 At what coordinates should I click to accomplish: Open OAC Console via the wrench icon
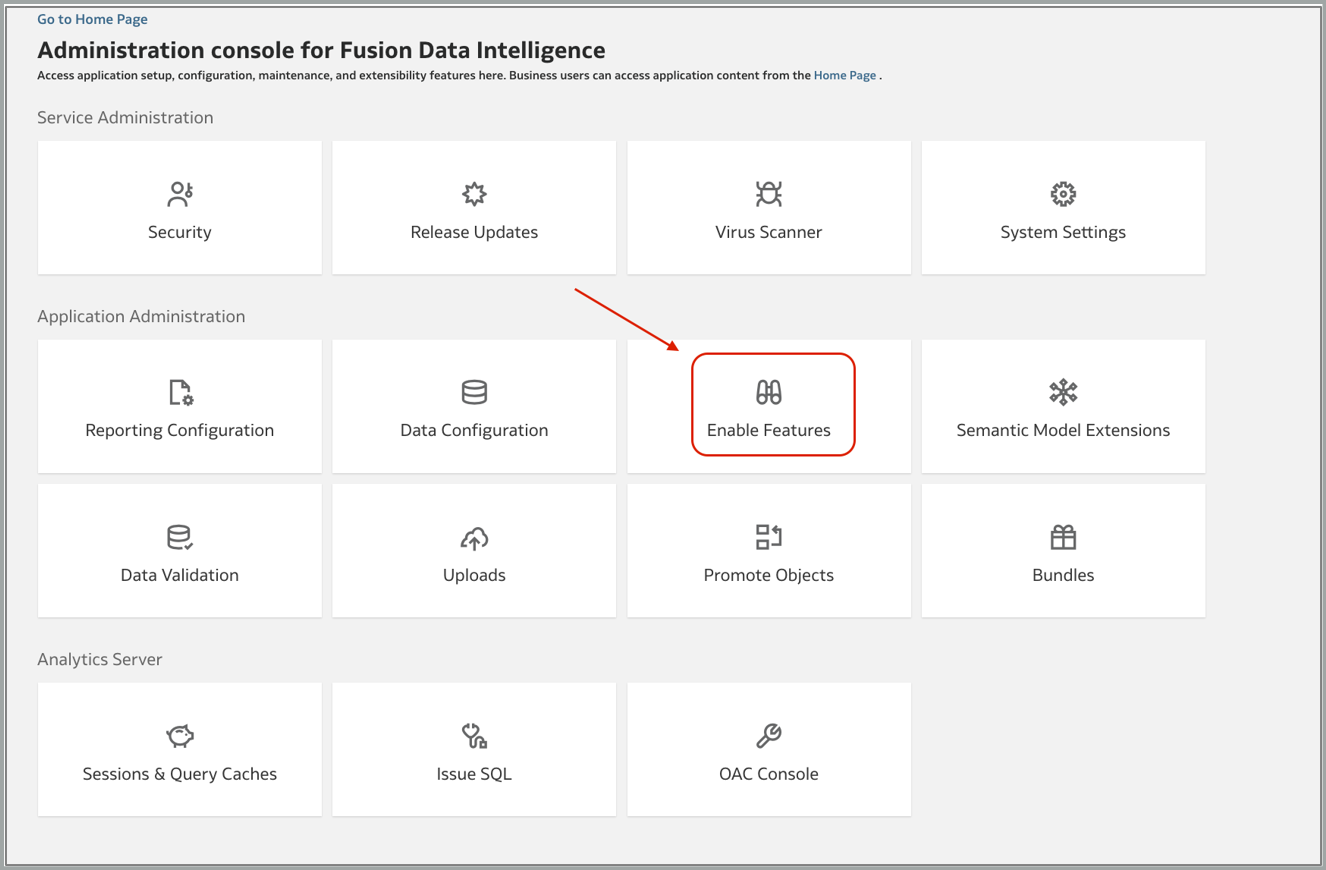[x=768, y=735]
